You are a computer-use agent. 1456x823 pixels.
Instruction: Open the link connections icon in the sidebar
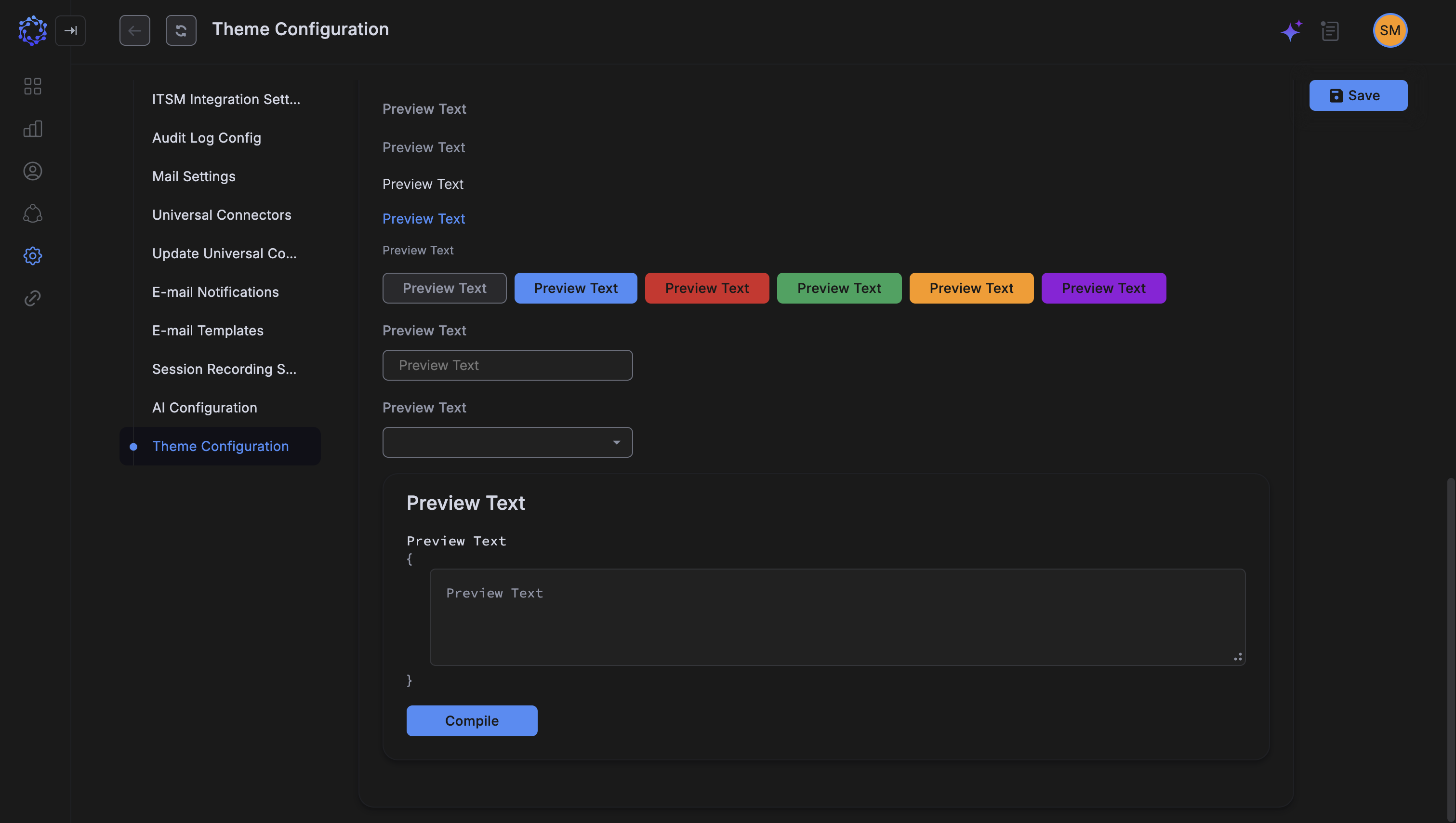[32, 298]
